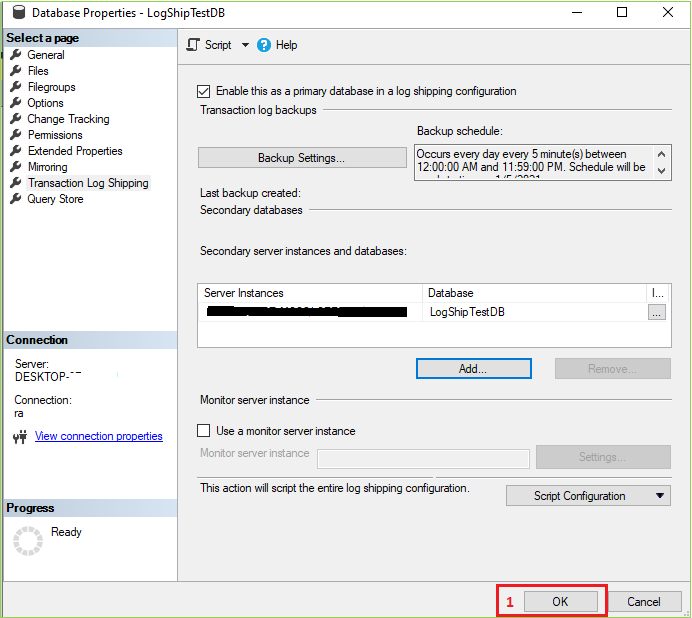Expand the Script dropdown arrow

[243, 45]
